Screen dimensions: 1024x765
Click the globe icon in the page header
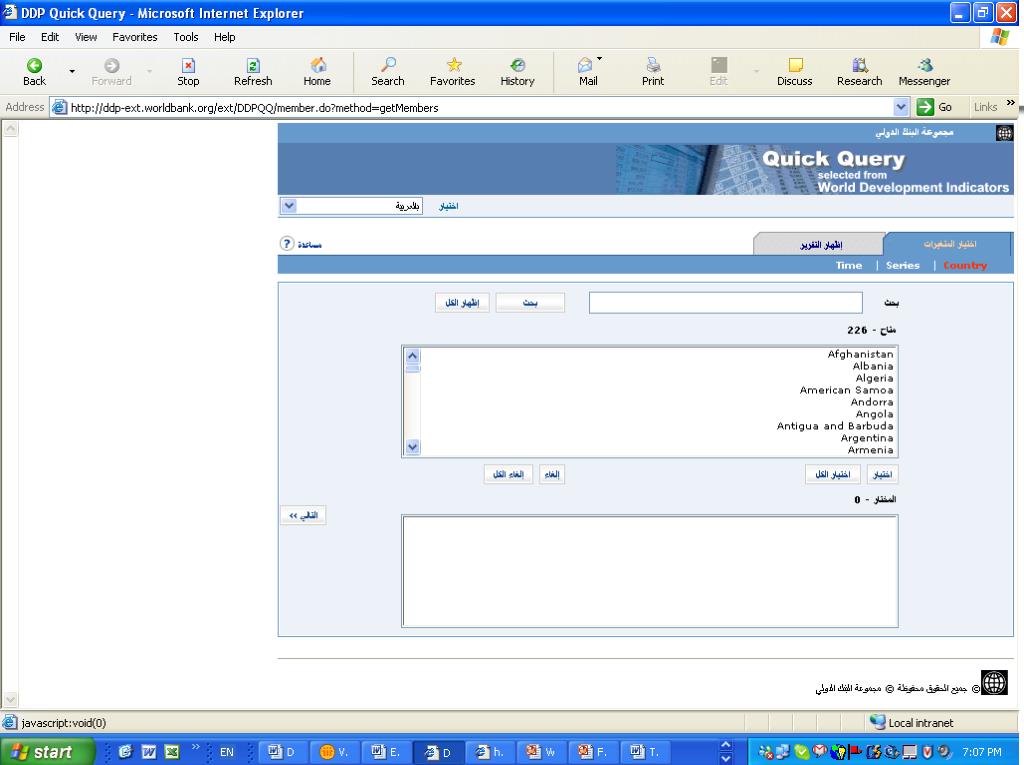1004,133
